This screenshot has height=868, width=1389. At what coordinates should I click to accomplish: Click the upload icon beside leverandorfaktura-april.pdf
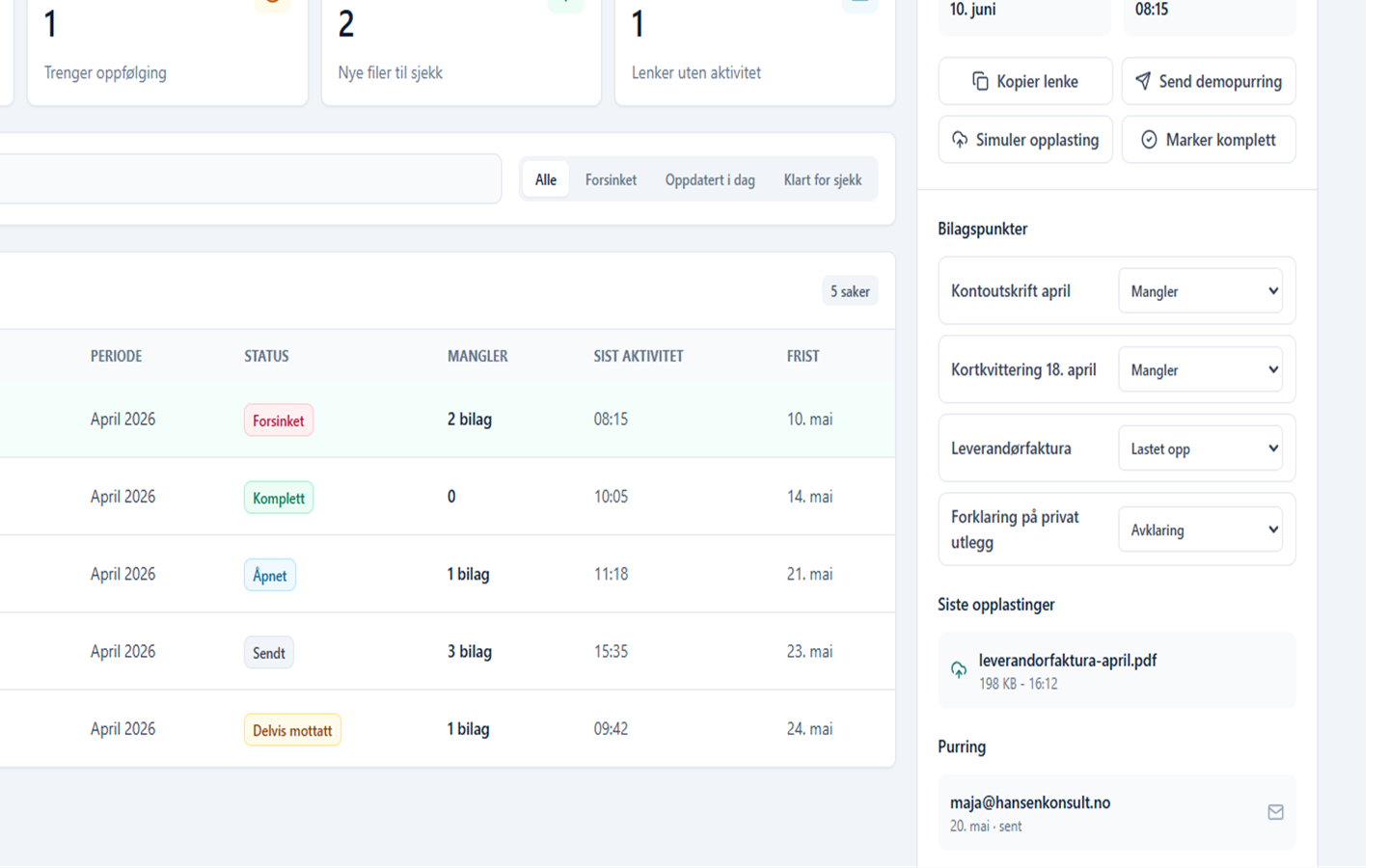(959, 670)
